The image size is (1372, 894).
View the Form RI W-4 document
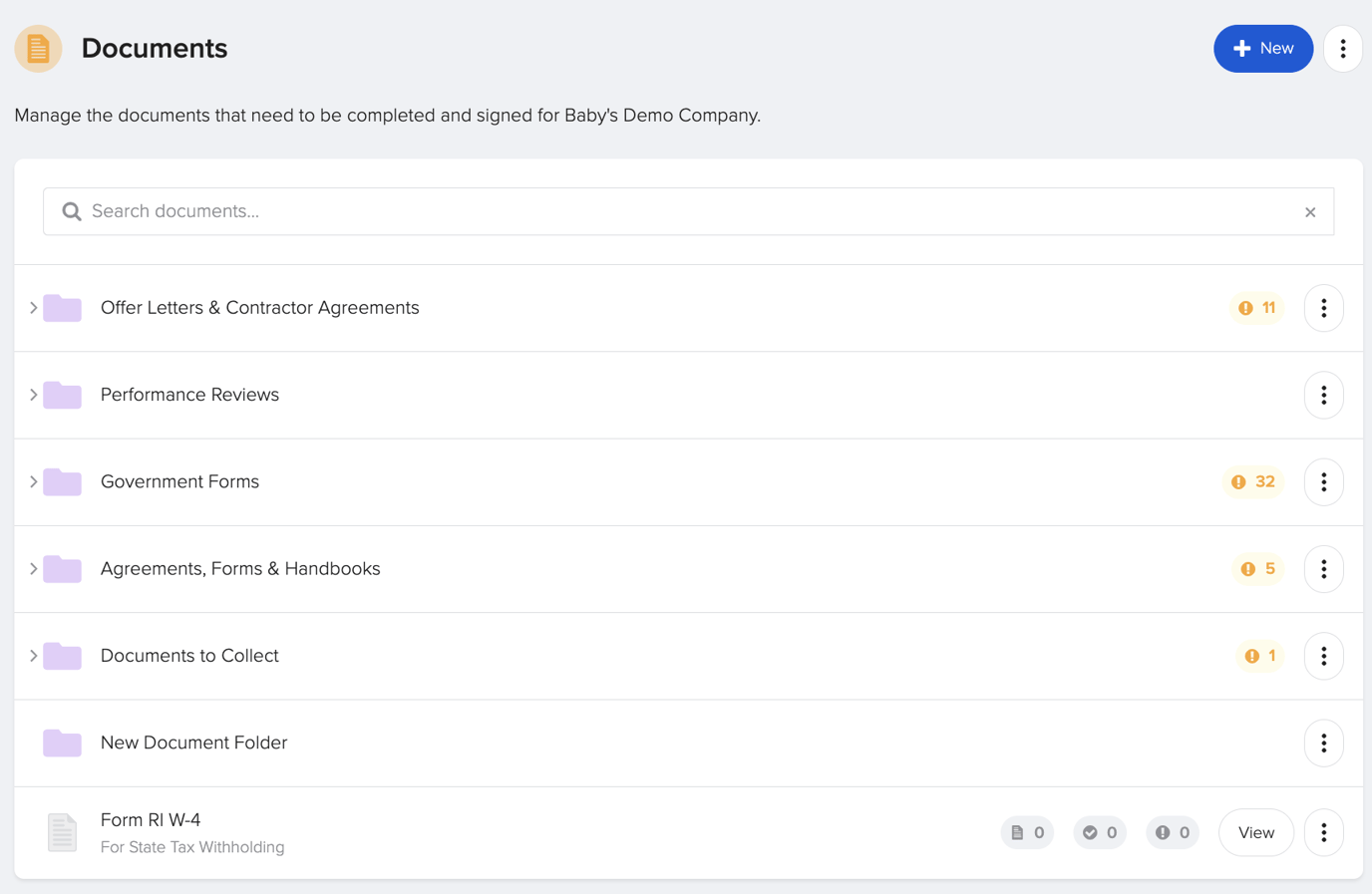pyautogui.click(x=1255, y=832)
